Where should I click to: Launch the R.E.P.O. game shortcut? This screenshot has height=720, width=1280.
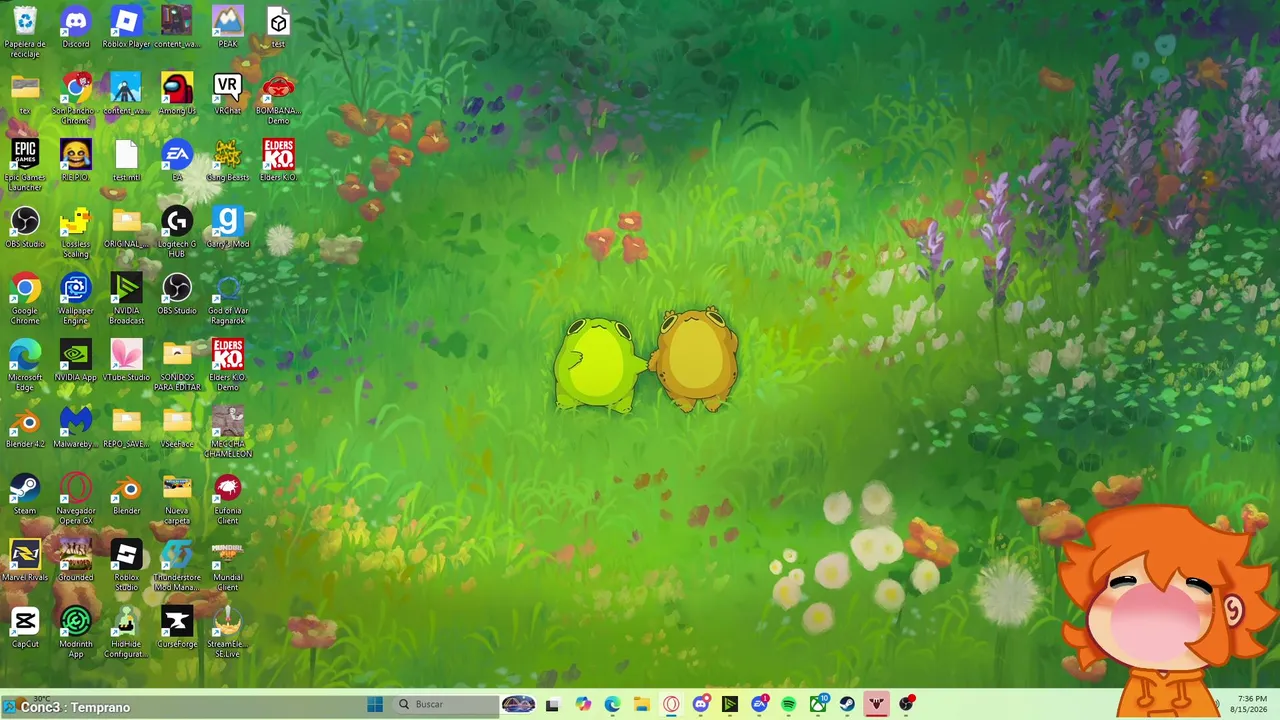coord(76,161)
